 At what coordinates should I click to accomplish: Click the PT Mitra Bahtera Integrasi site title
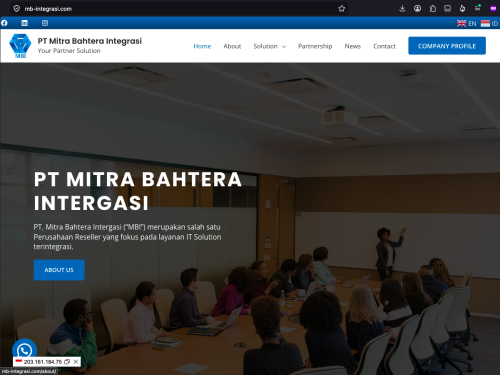tap(90, 41)
